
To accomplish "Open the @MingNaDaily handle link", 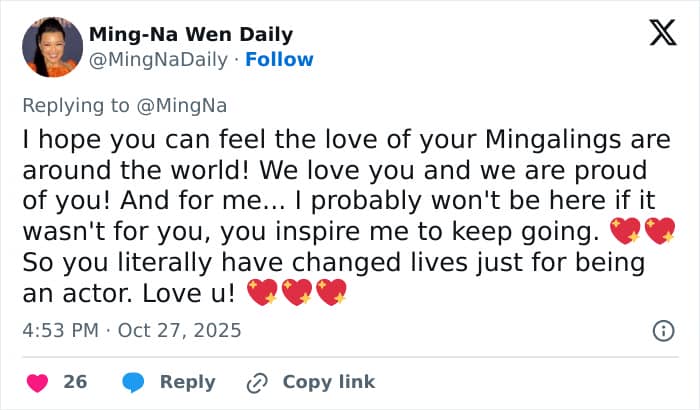I will 159,59.
